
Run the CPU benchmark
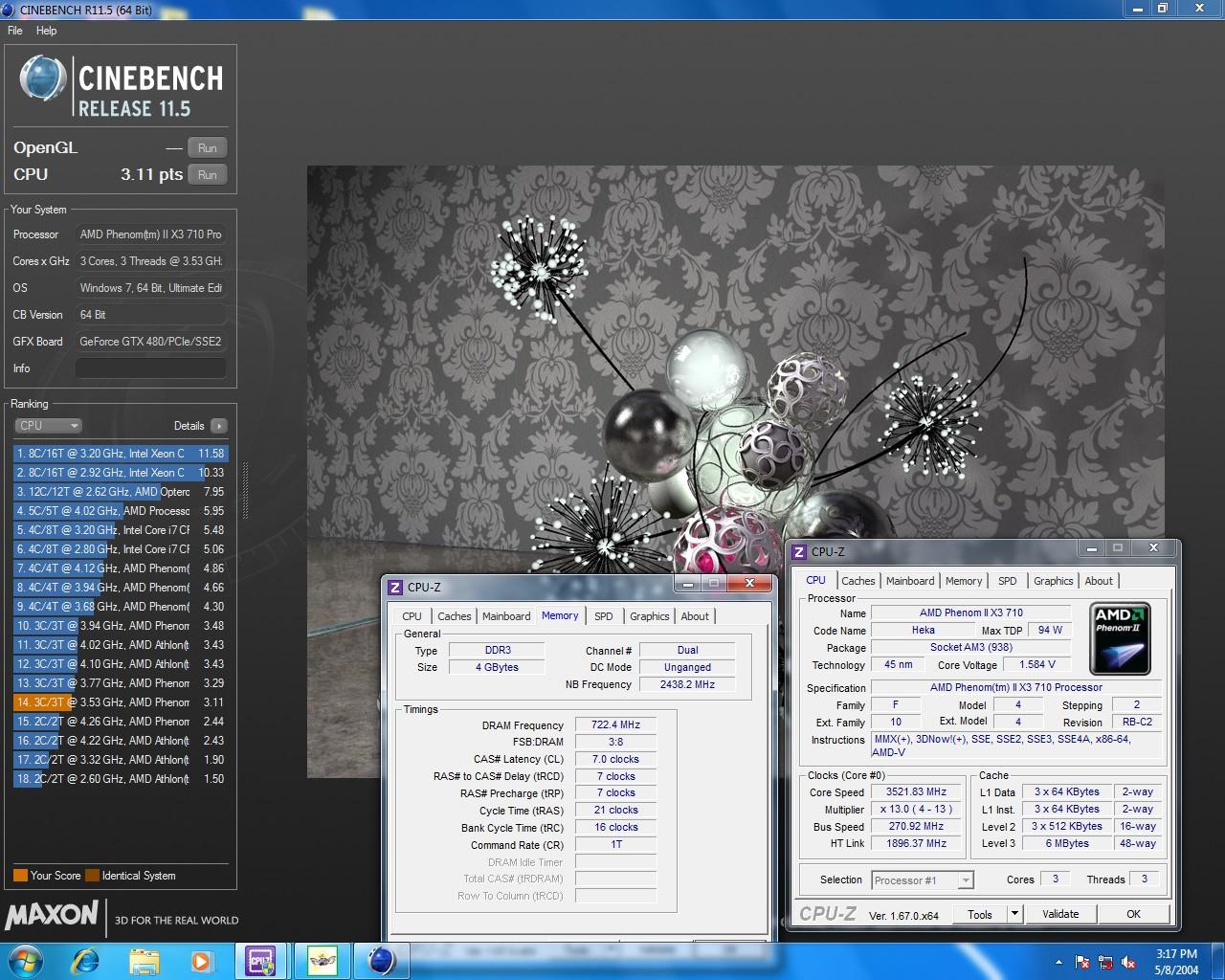tap(208, 175)
